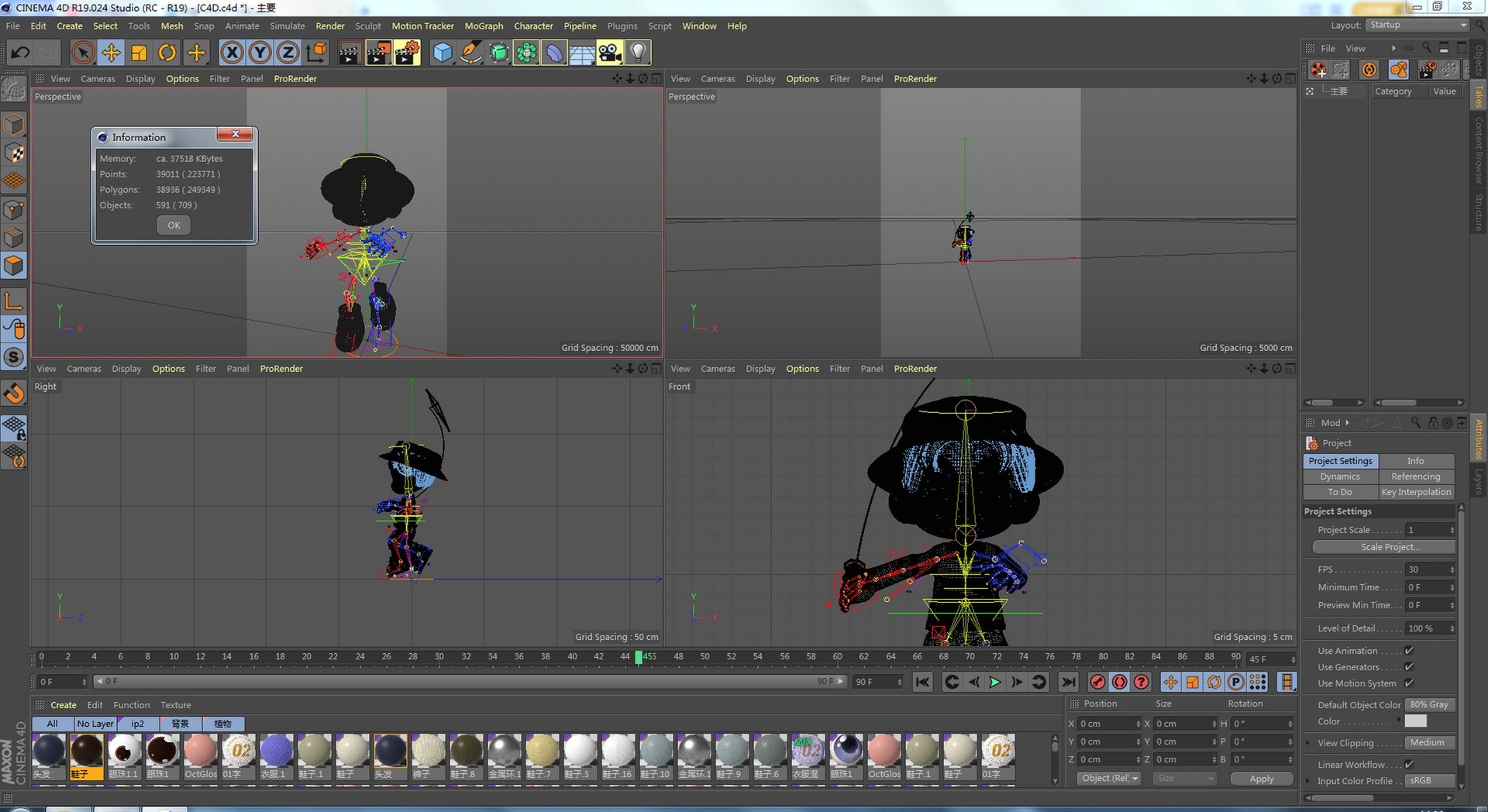Viewport: 1488px width, 812px height.
Task: Open the Character menu
Action: (533, 26)
